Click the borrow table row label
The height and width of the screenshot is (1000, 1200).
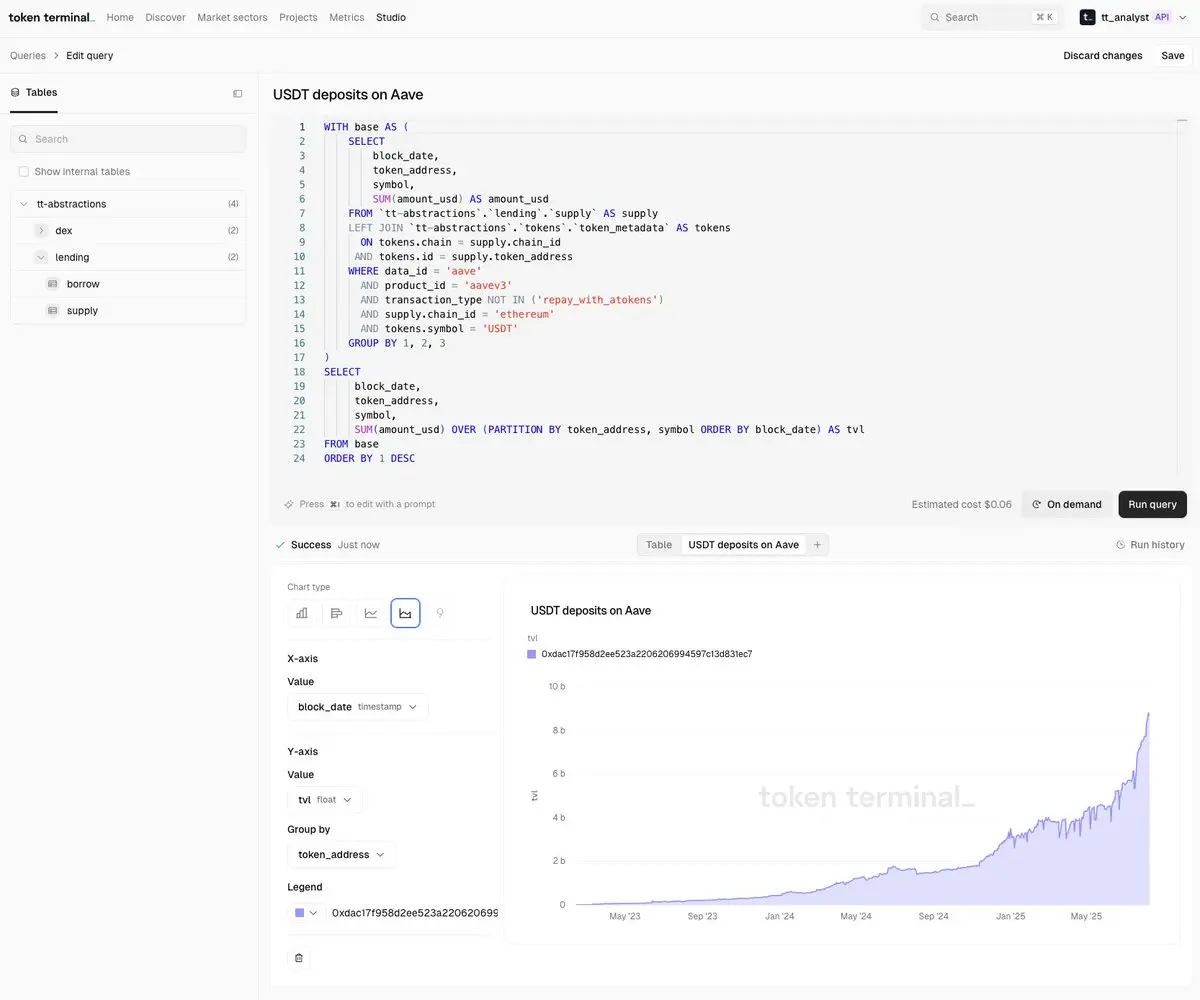83,284
